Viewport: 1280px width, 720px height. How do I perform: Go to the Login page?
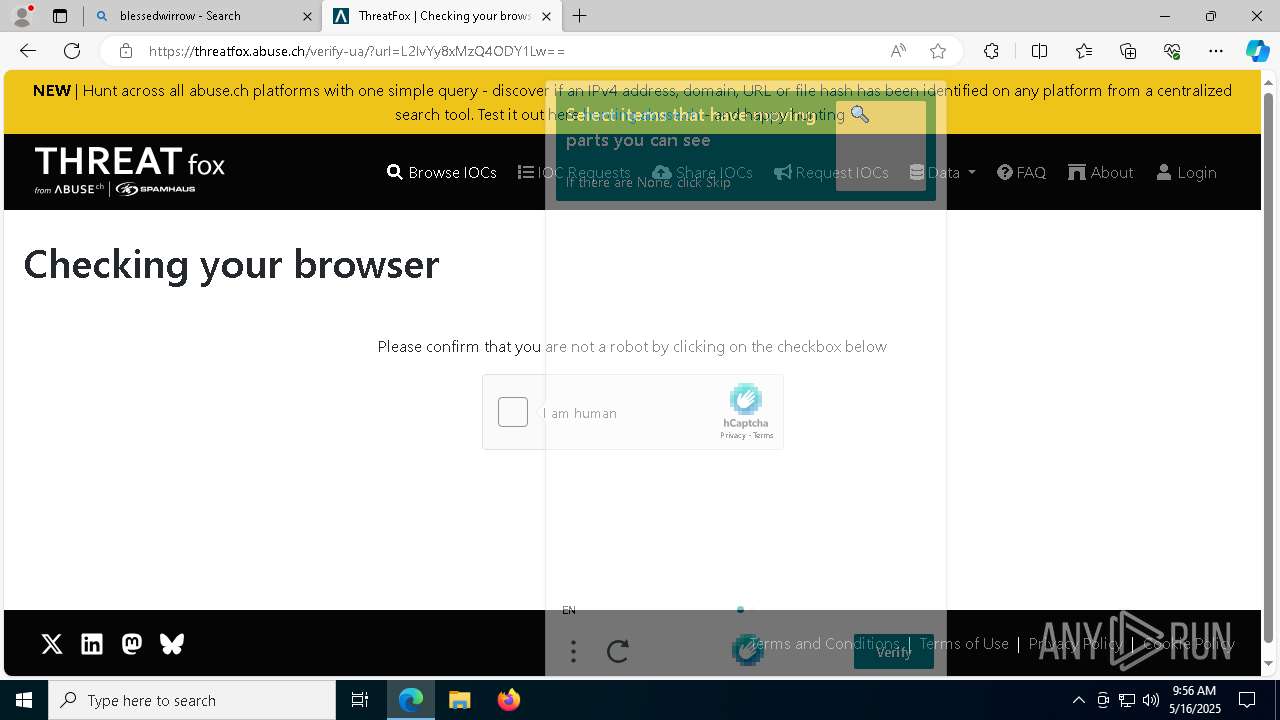pyautogui.click(x=1187, y=172)
